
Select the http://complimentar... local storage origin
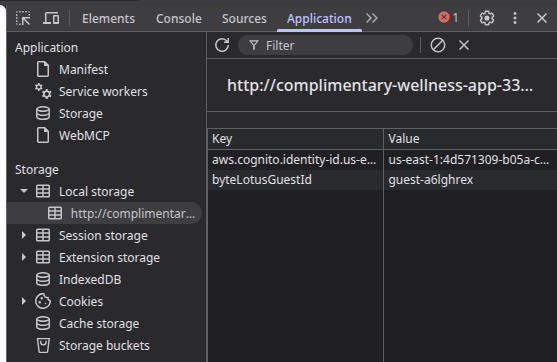[x=133, y=214]
